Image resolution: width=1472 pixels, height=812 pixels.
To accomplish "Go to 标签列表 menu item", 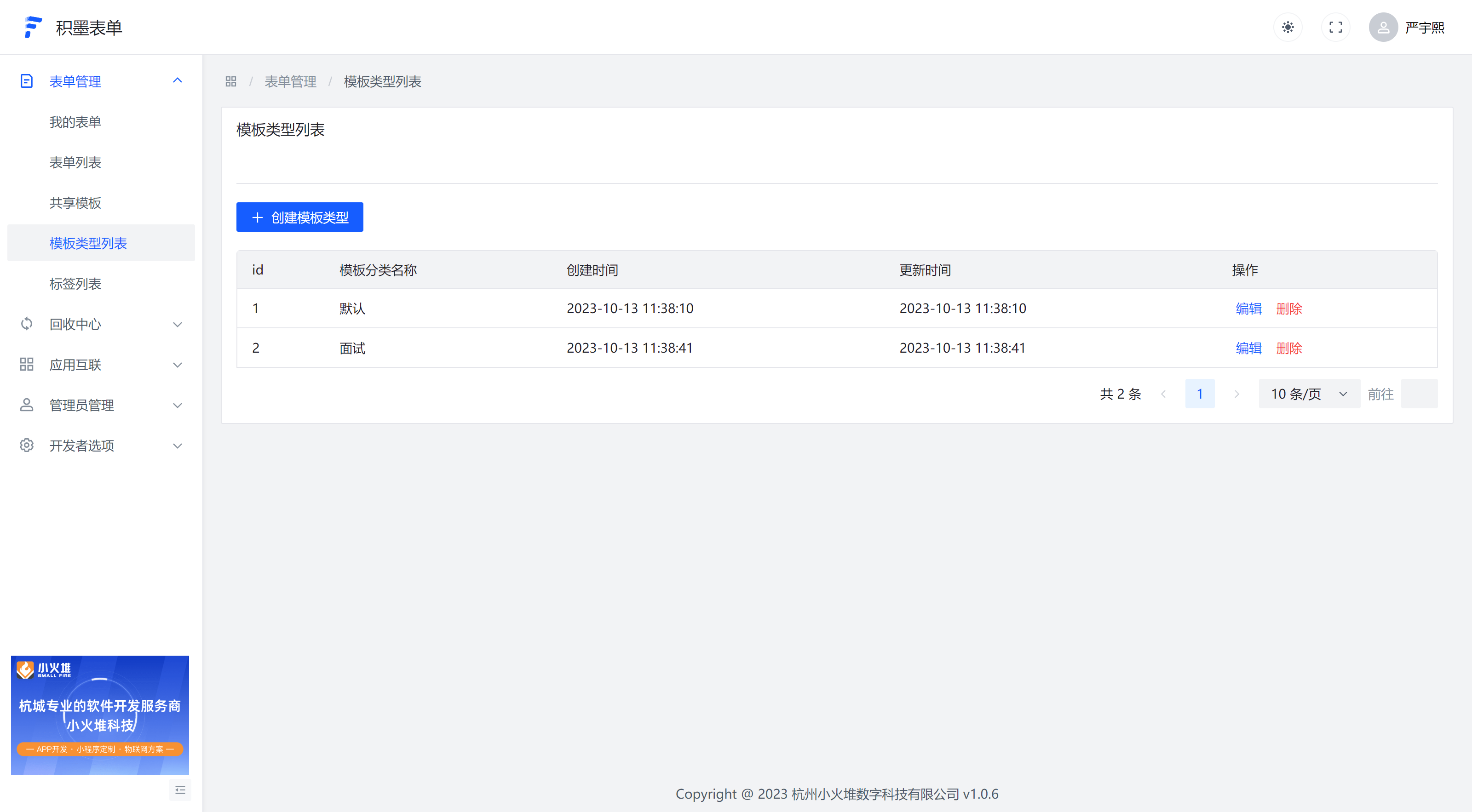I will [75, 284].
